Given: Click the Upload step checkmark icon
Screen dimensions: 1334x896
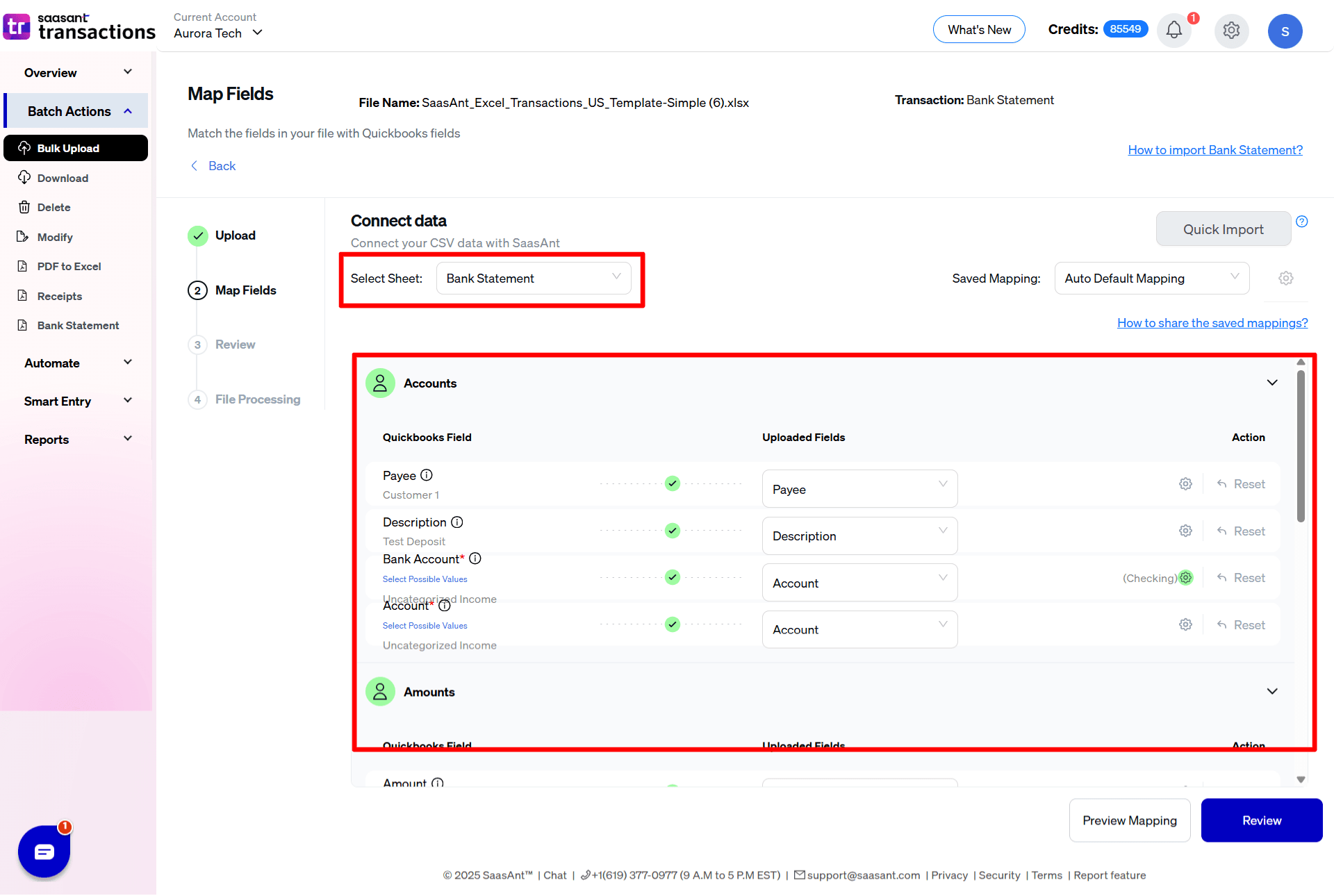Looking at the screenshot, I should coord(198,235).
